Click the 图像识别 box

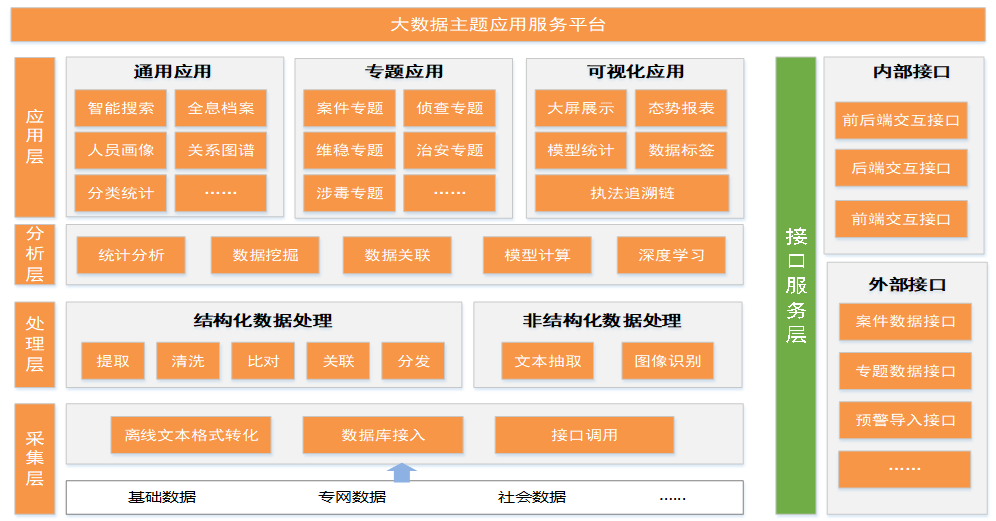coord(668,361)
